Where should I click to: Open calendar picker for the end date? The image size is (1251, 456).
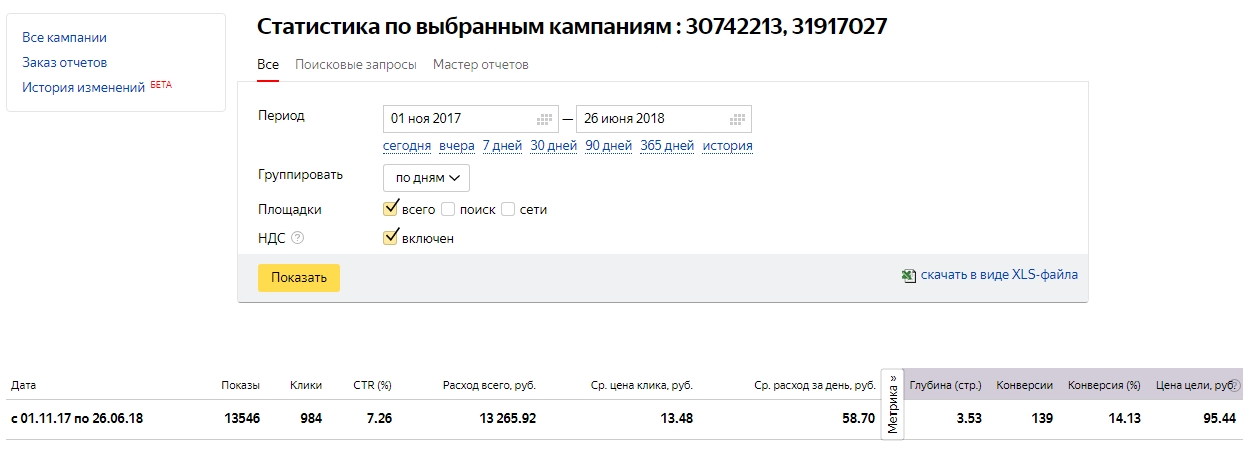(x=738, y=119)
